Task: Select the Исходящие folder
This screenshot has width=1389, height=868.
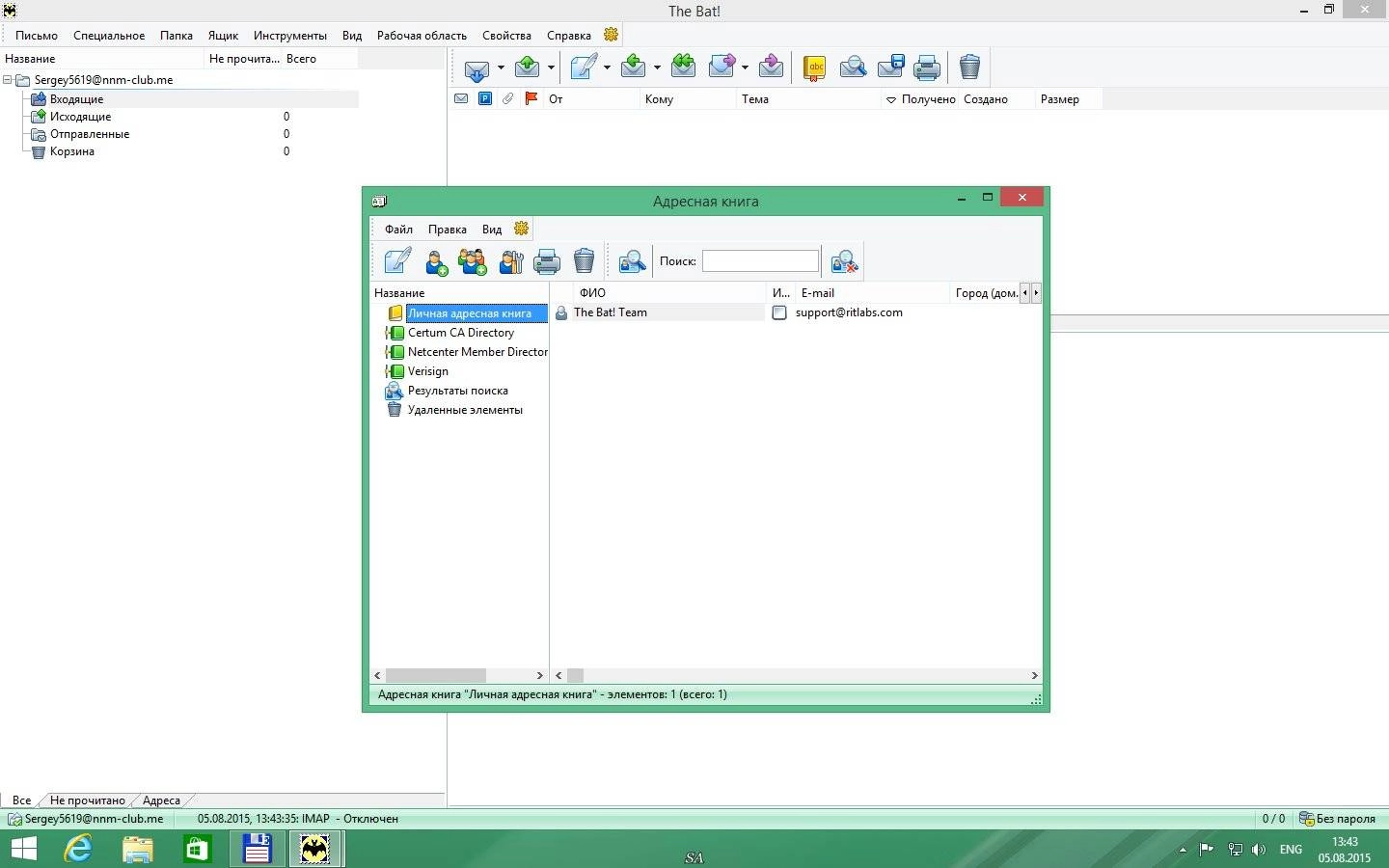Action: pos(80,117)
